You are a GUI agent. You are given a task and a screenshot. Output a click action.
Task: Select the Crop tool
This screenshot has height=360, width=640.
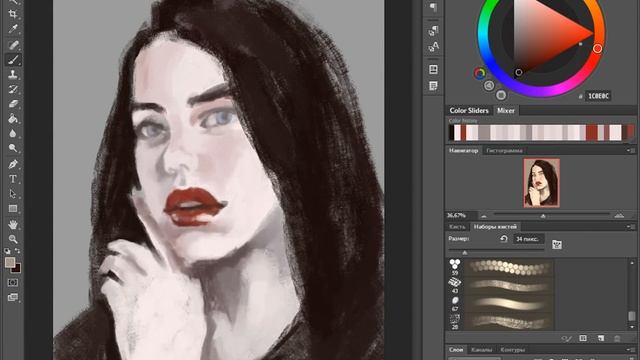tap(13, 14)
